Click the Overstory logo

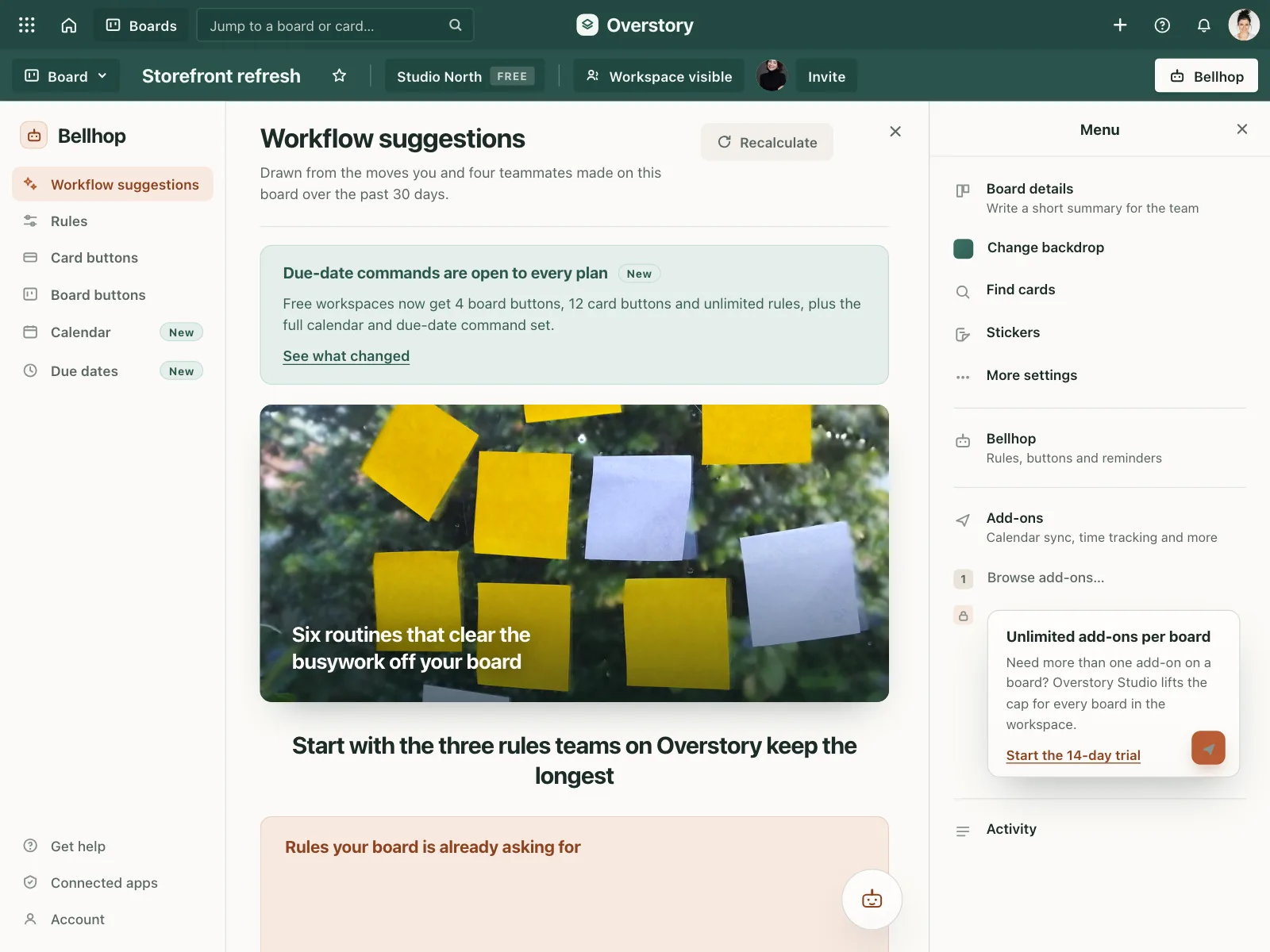tap(635, 25)
